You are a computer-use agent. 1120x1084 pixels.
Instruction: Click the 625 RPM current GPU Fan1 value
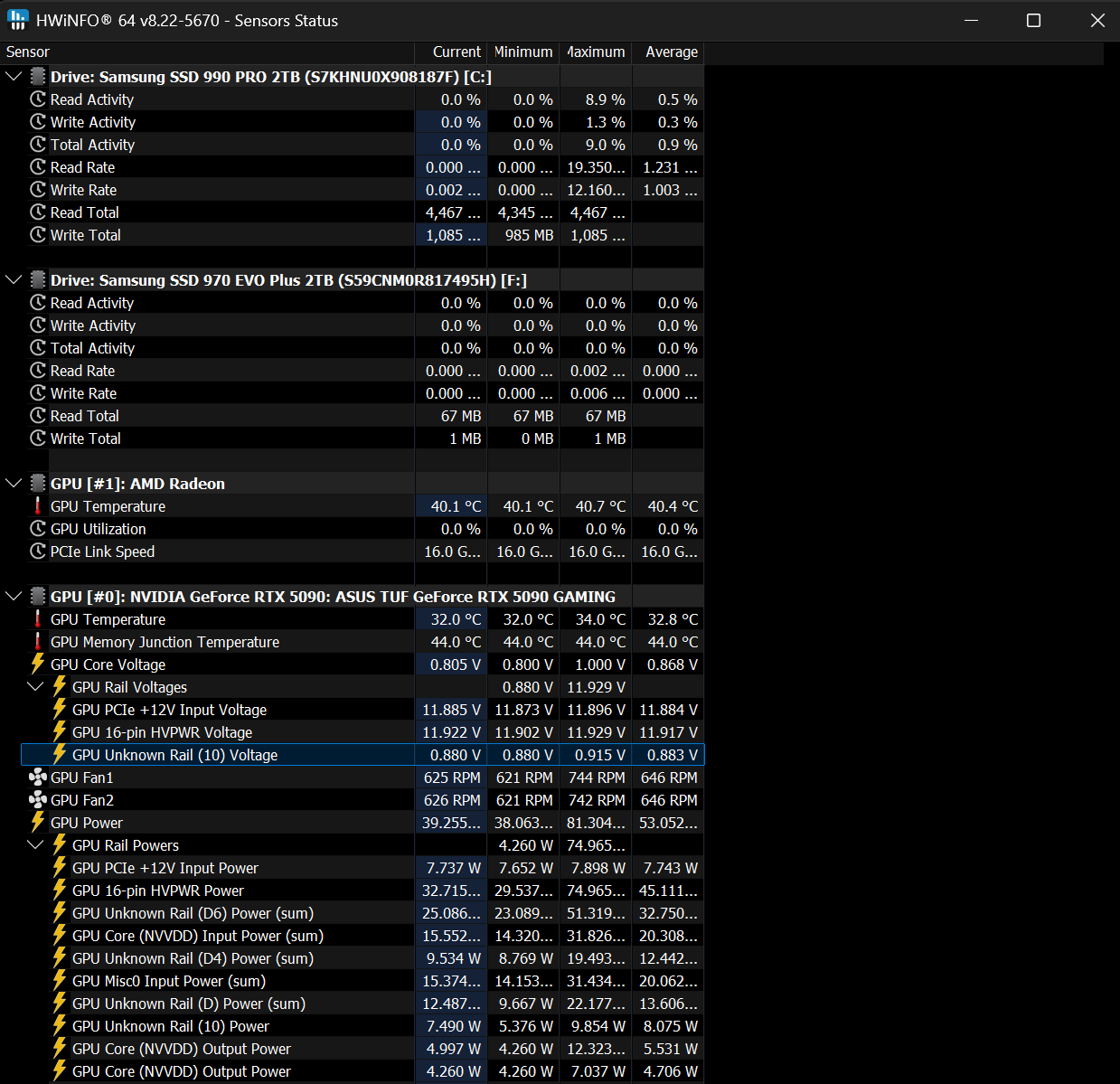click(452, 778)
